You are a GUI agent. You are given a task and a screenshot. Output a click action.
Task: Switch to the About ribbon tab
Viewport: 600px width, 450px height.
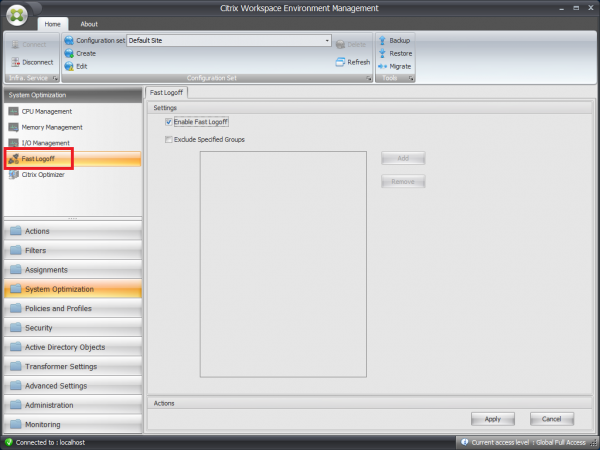pos(89,23)
